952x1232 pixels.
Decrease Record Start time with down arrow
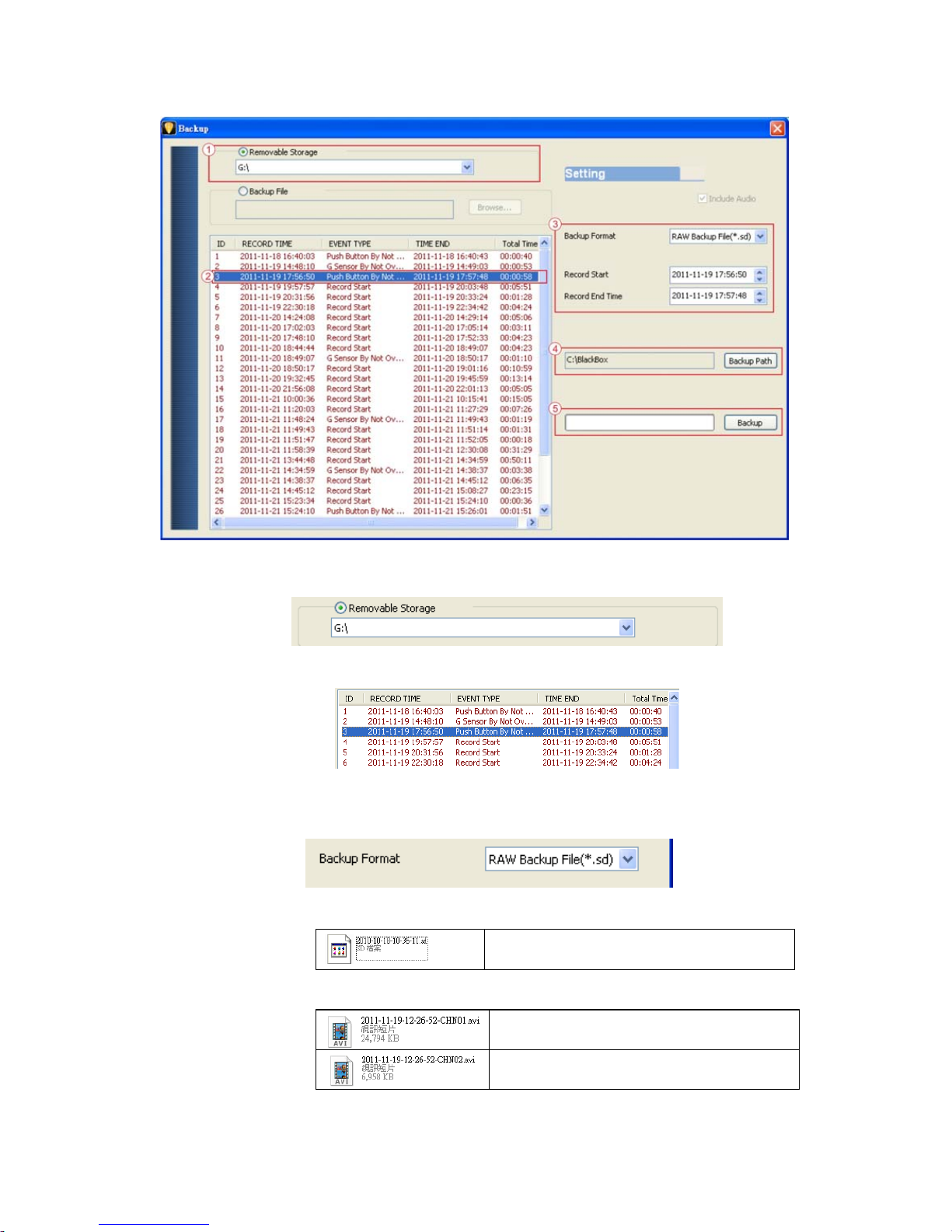760,279
